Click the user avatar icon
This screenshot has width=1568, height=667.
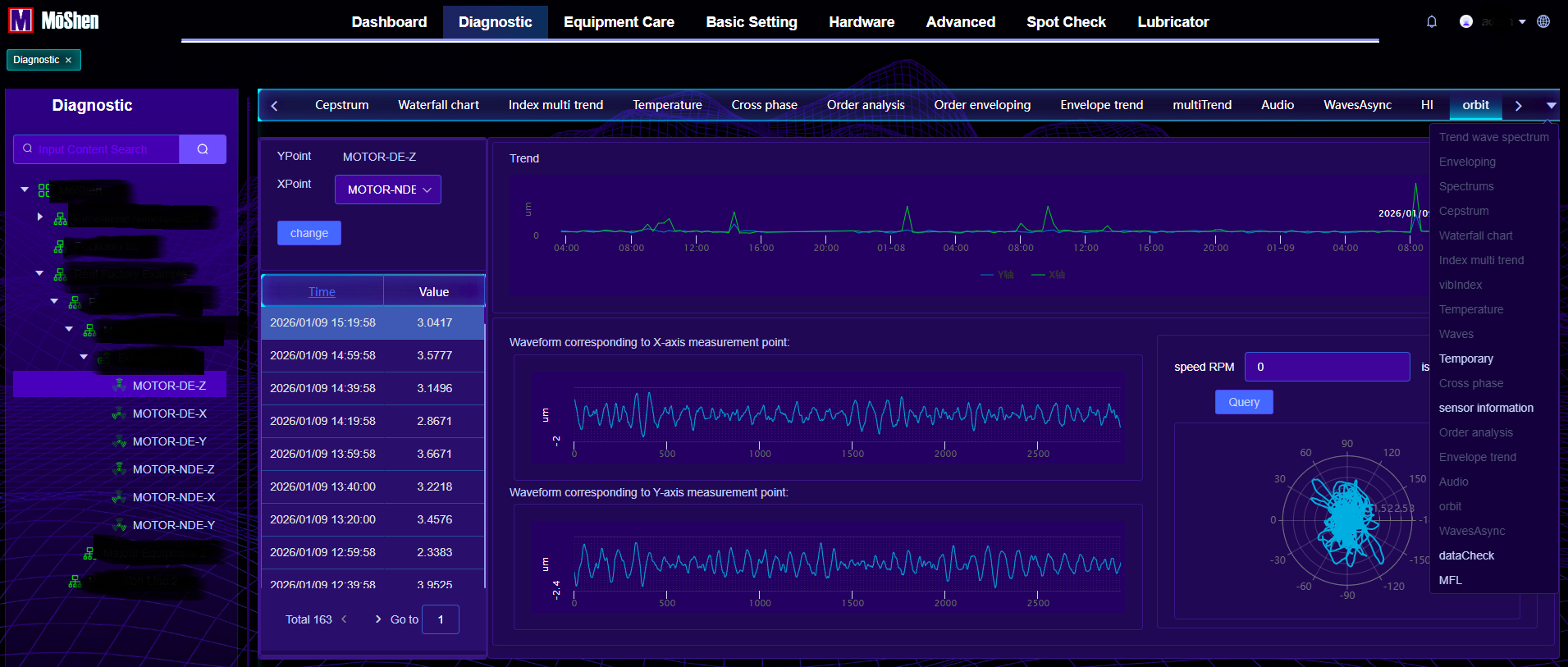pos(1466,22)
